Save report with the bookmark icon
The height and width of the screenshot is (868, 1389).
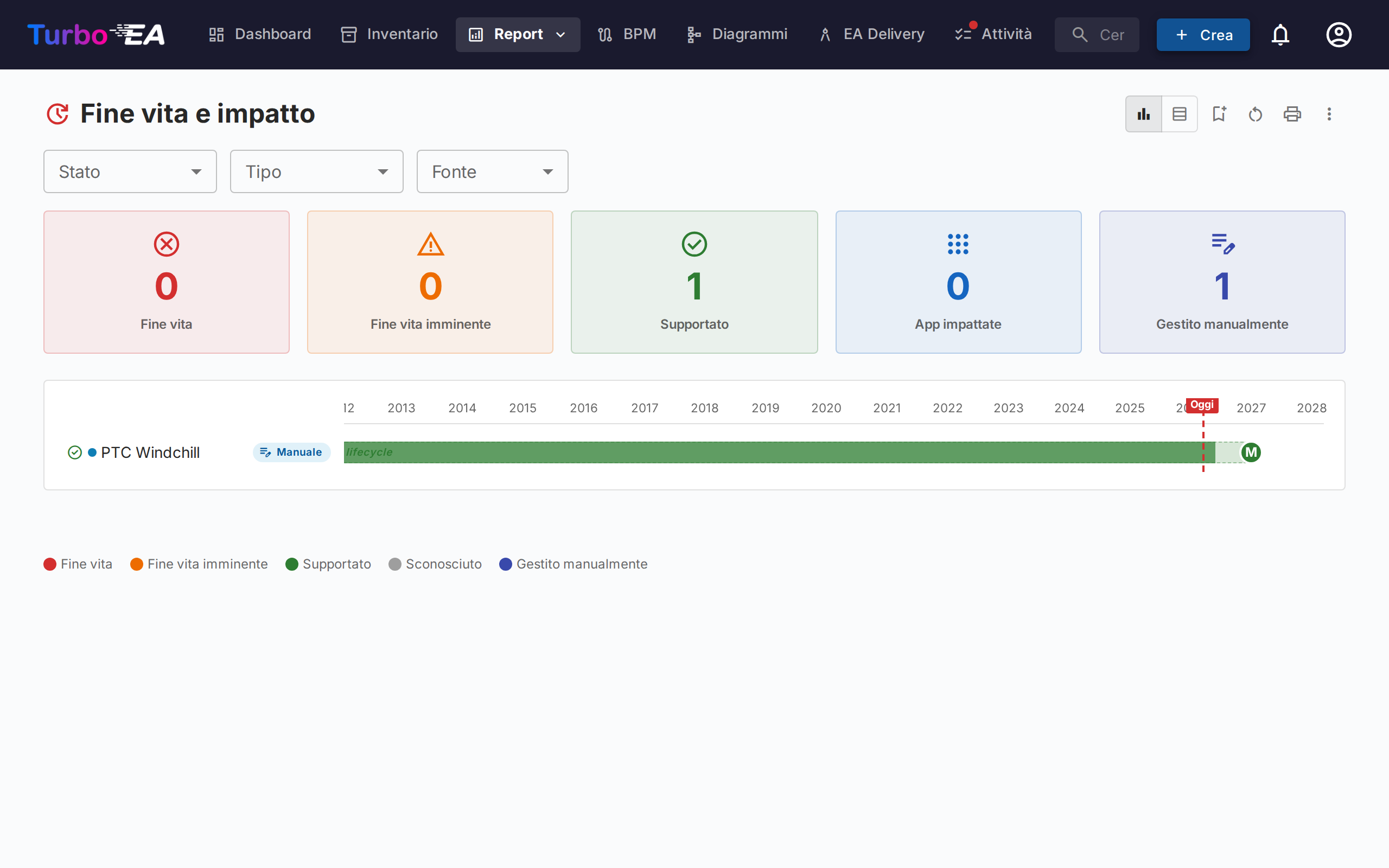[1219, 114]
